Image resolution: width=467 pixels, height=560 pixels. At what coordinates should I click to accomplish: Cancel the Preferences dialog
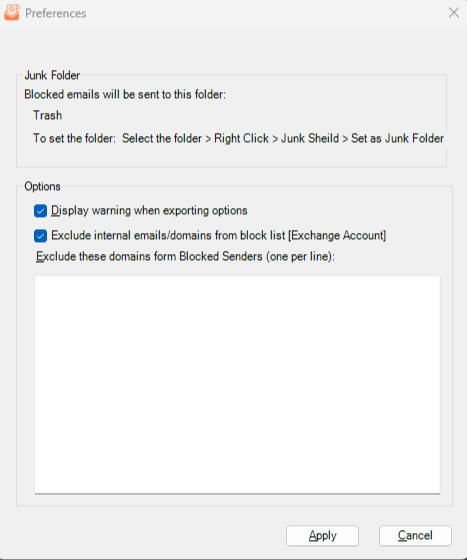pyautogui.click(x=415, y=536)
